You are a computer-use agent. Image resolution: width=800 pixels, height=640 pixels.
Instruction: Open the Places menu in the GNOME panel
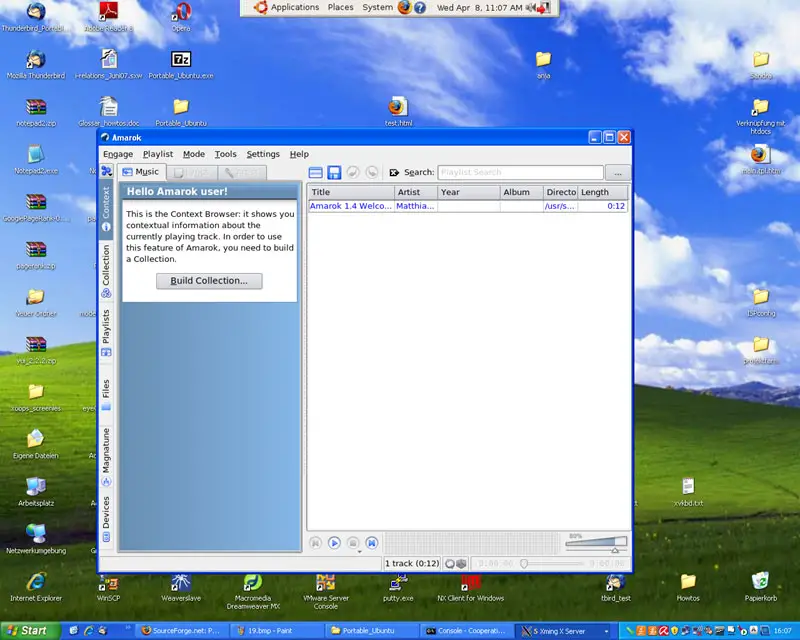click(340, 7)
